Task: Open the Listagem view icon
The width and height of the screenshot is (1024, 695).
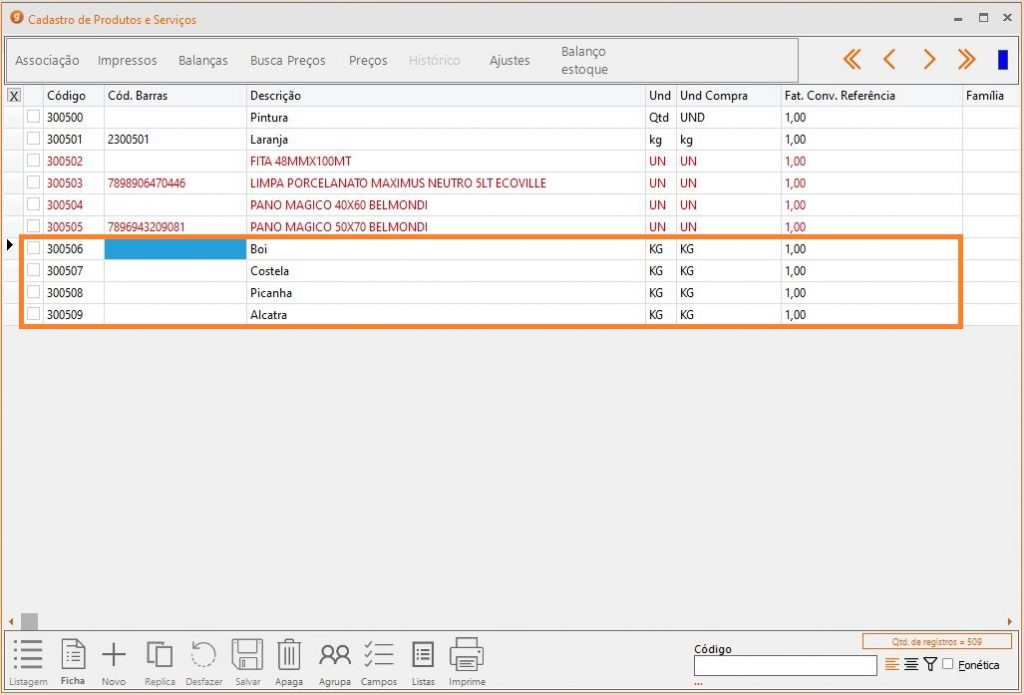Action: click(x=28, y=656)
